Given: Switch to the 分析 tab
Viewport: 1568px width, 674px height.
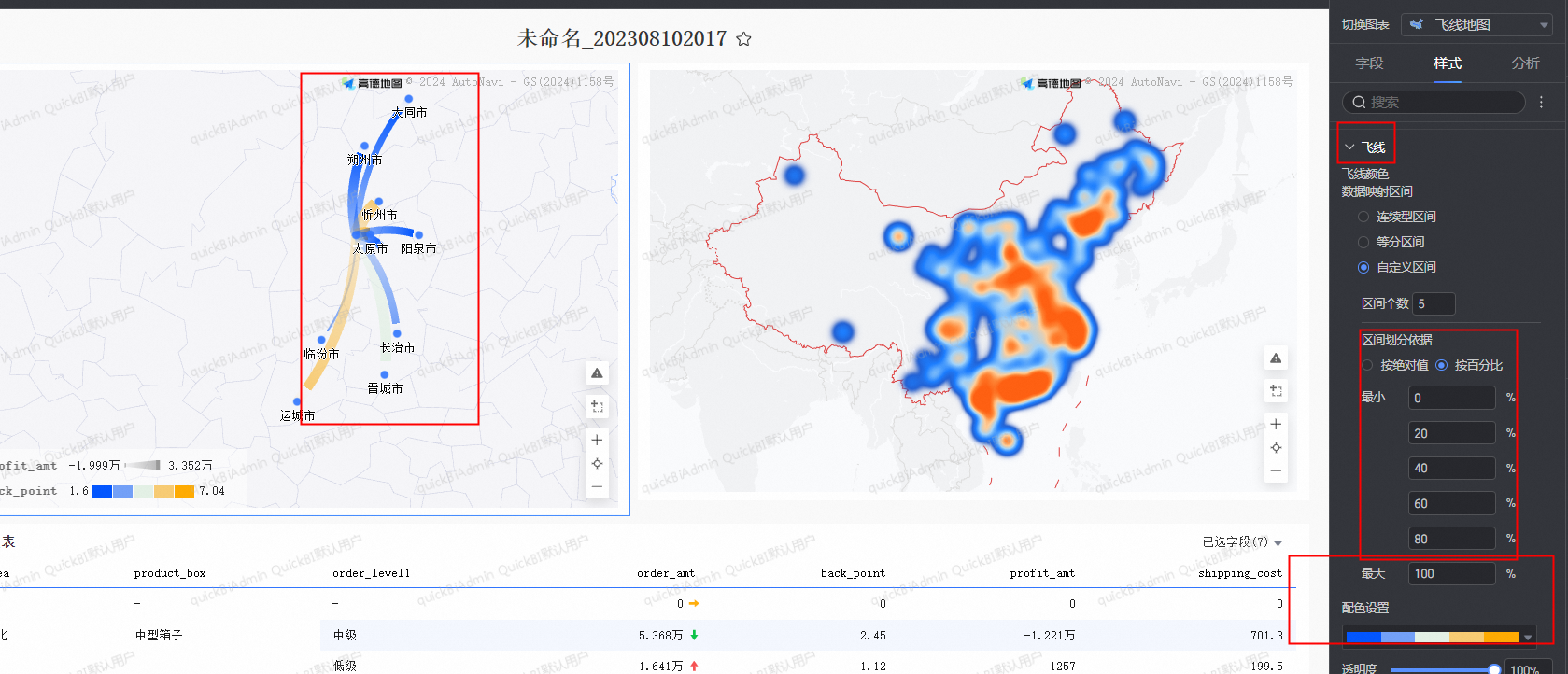Looking at the screenshot, I should (x=1525, y=63).
